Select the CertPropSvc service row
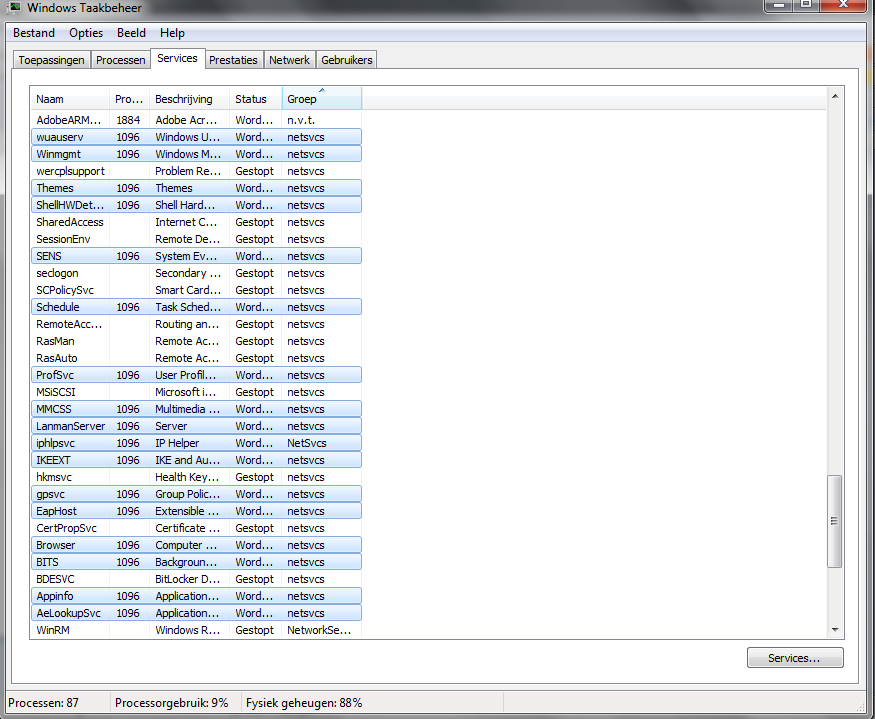The height and width of the screenshot is (719, 875). 196,529
